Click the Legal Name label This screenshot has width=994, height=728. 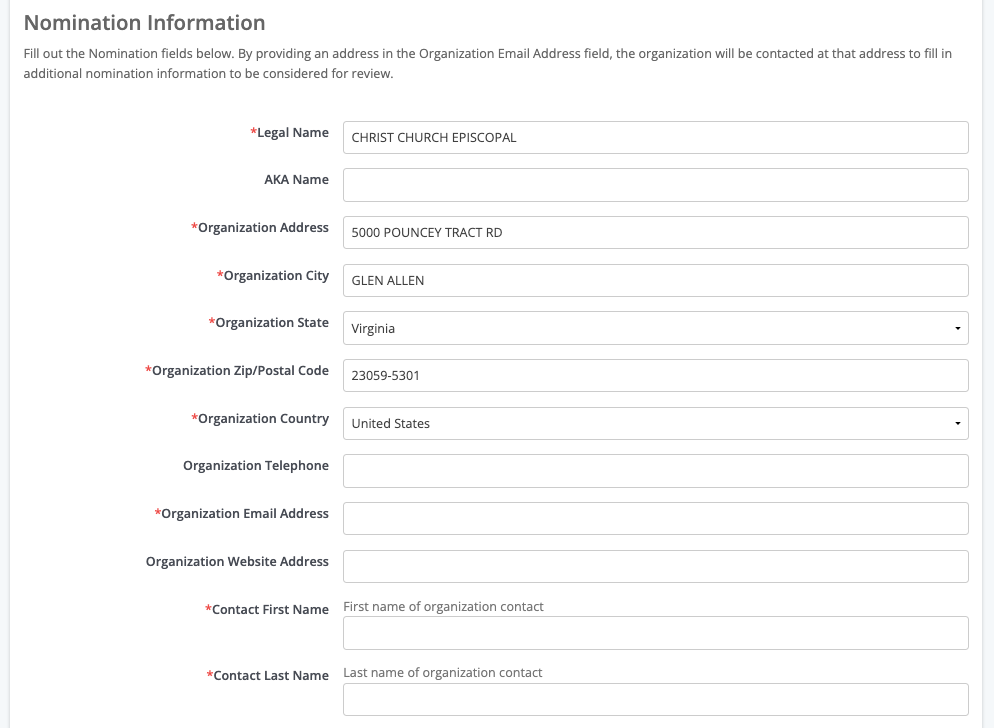(x=290, y=133)
